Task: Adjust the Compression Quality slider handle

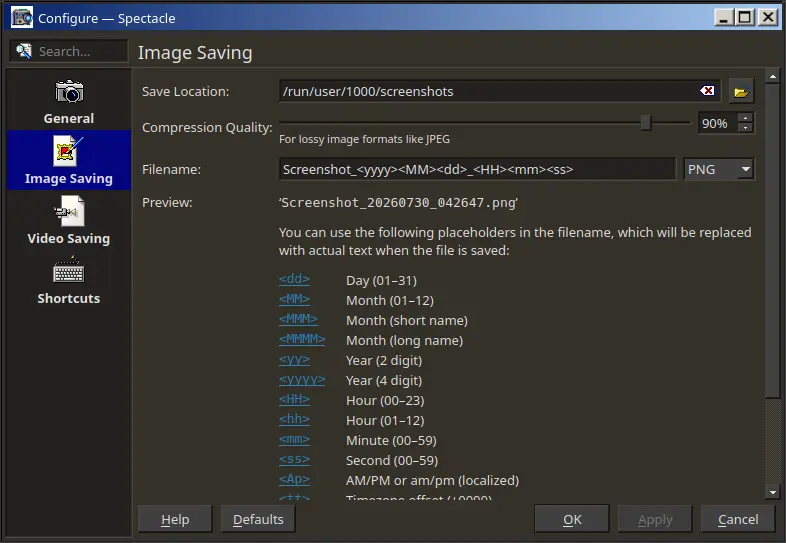Action: [x=646, y=122]
